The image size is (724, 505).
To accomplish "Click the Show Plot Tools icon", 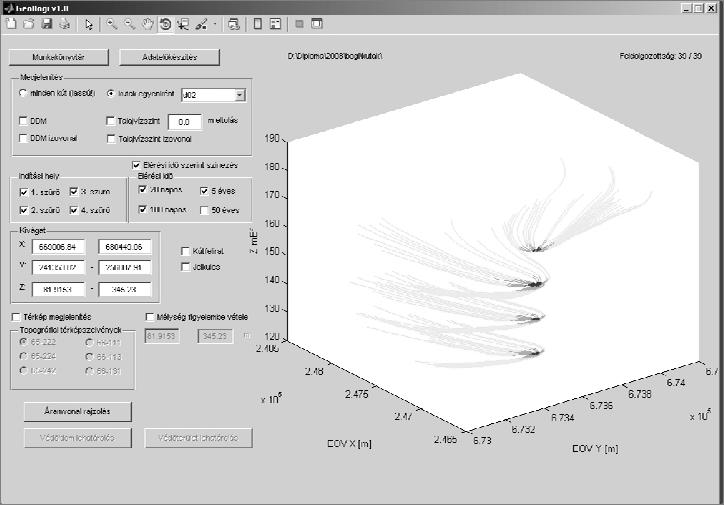I will 317,24.
